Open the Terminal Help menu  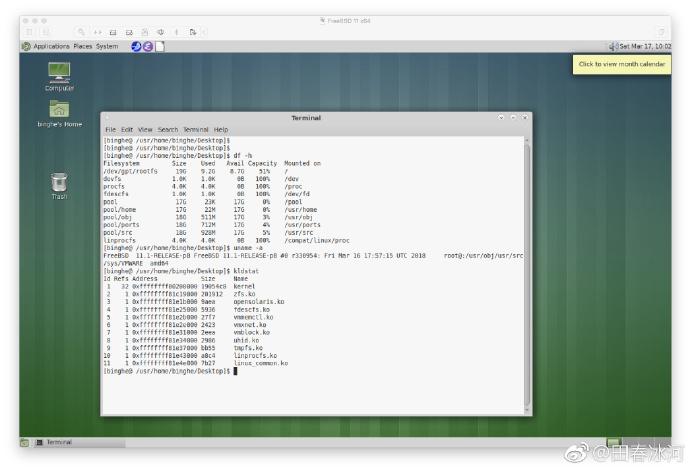click(x=221, y=129)
